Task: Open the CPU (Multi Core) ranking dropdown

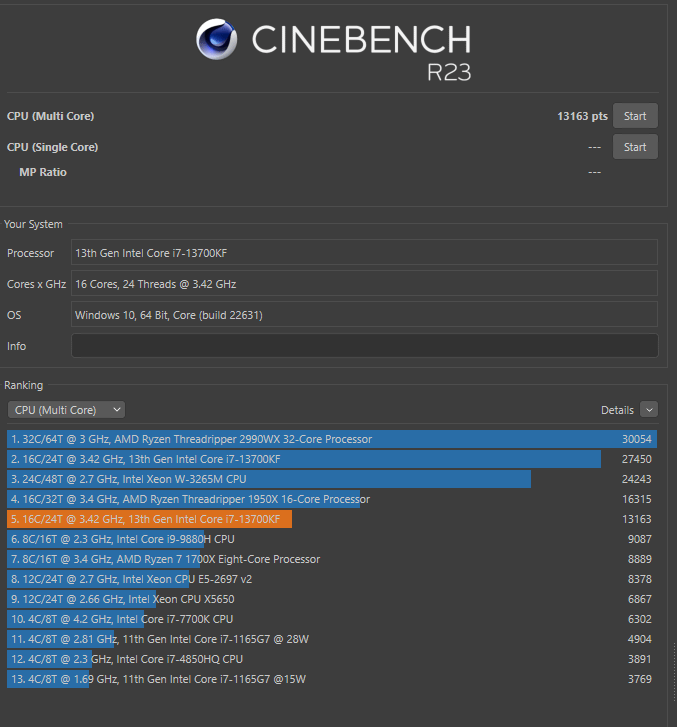Action: pyautogui.click(x=66, y=410)
